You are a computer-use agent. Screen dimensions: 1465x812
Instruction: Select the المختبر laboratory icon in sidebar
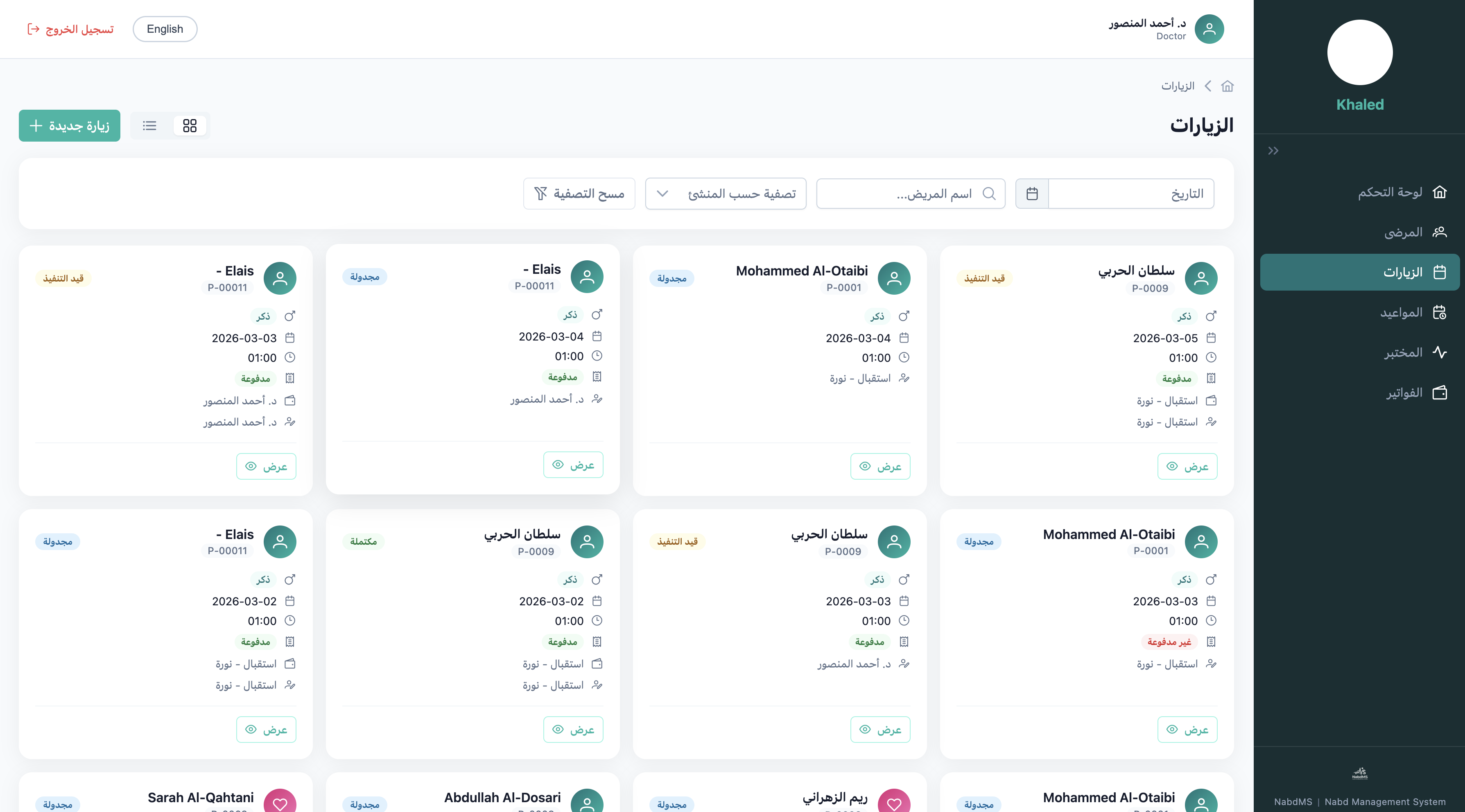tap(1440, 352)
